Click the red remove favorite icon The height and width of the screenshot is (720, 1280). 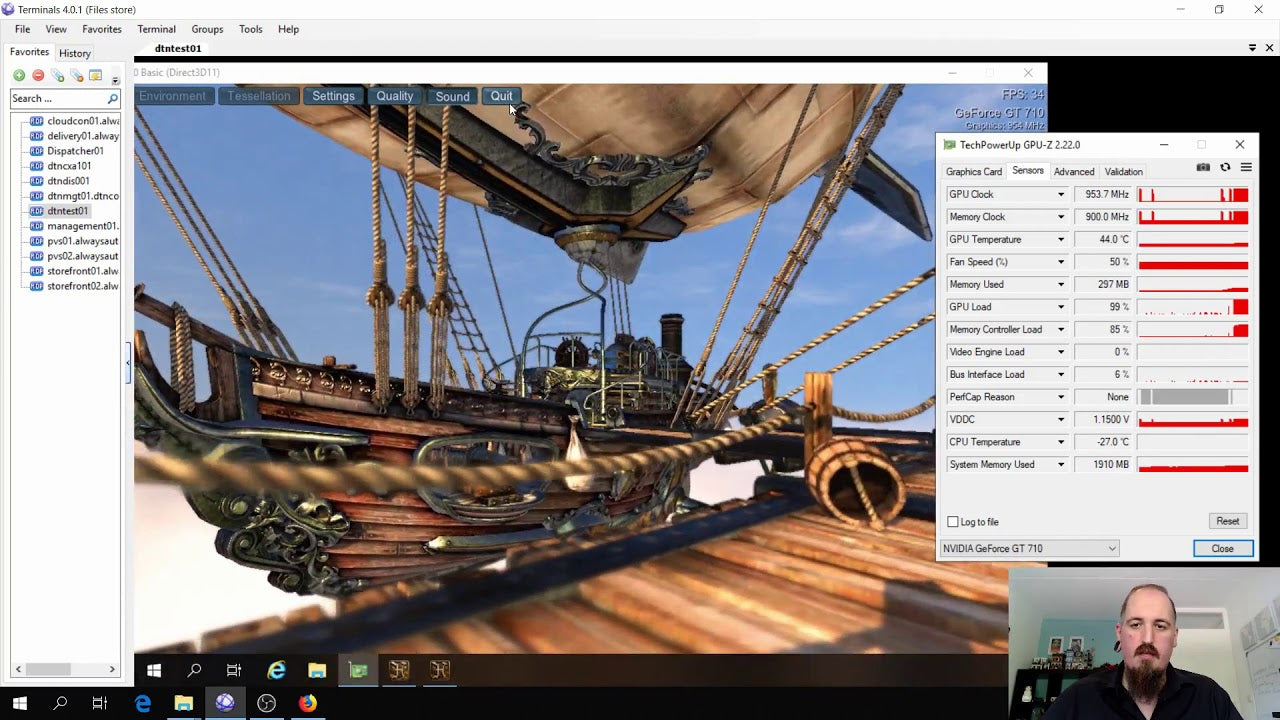click(x=38, y=75)
